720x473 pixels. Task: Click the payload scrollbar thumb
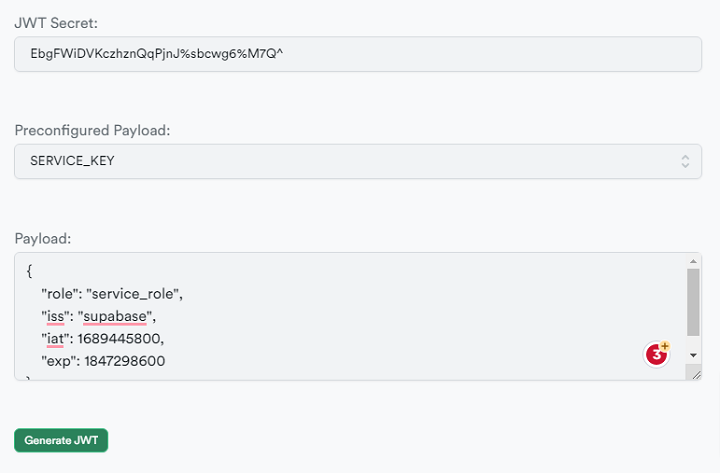click(693, 302)
